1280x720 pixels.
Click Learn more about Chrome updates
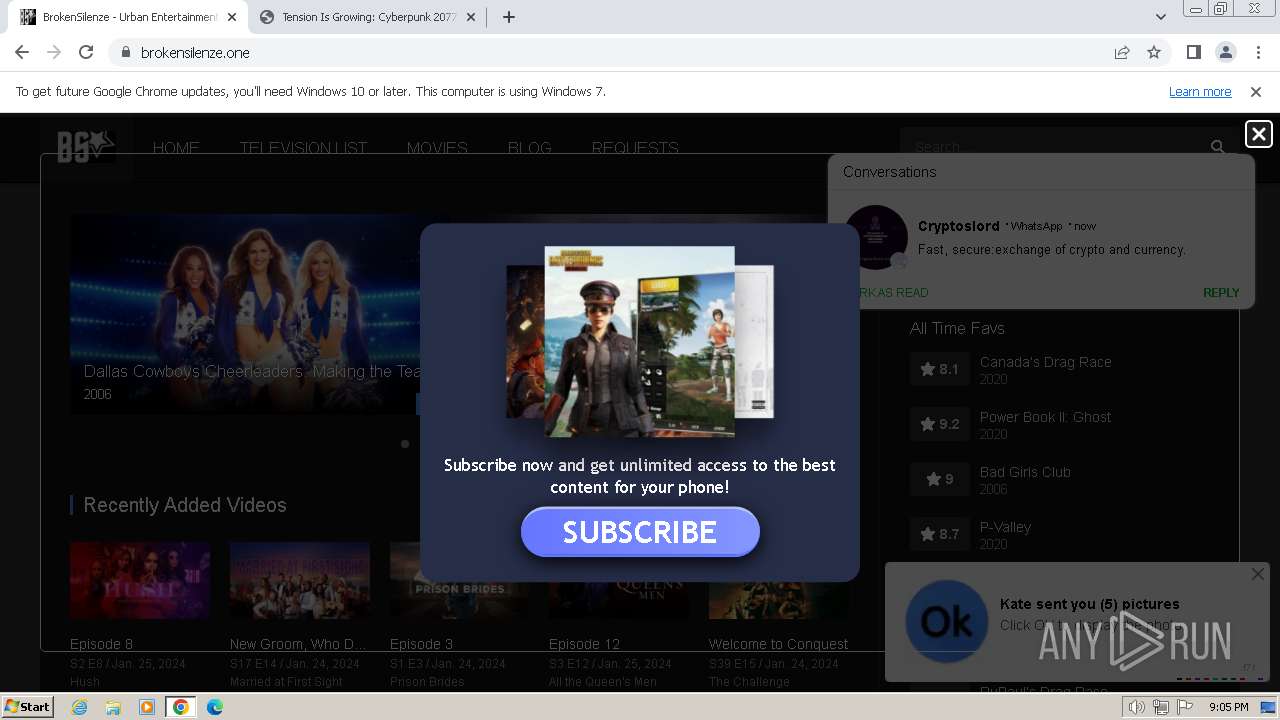point(1200,91)
